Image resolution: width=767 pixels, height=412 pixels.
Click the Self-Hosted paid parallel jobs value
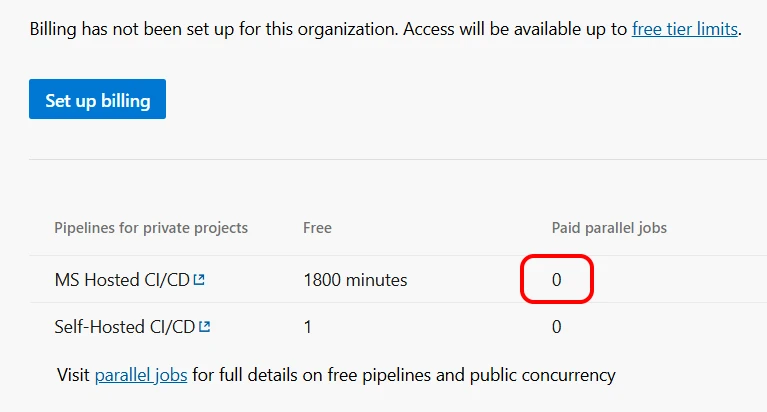pyautogui.click(x=557, y=326)
